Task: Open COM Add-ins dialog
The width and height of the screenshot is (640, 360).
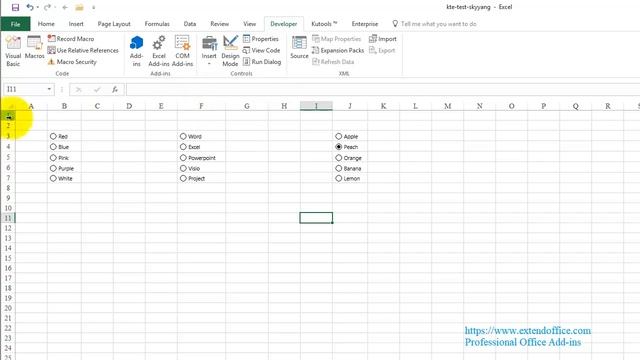Action: tap(182, 51)
